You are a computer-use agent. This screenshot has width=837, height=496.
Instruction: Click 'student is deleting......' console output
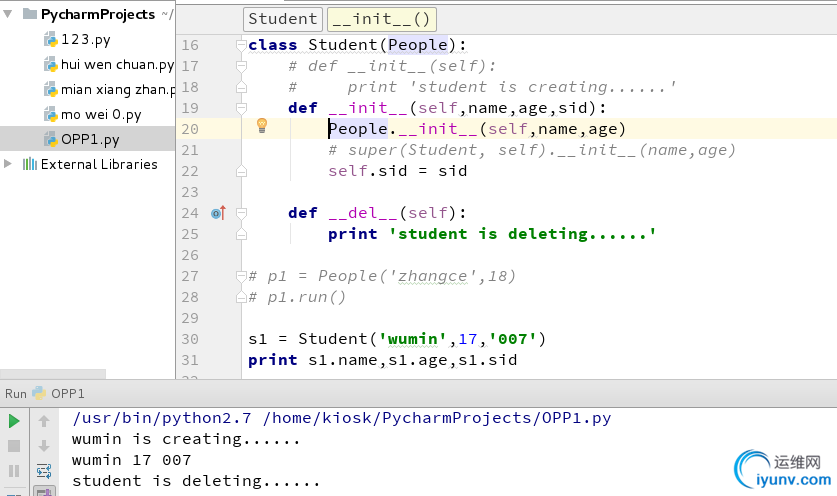196,481
